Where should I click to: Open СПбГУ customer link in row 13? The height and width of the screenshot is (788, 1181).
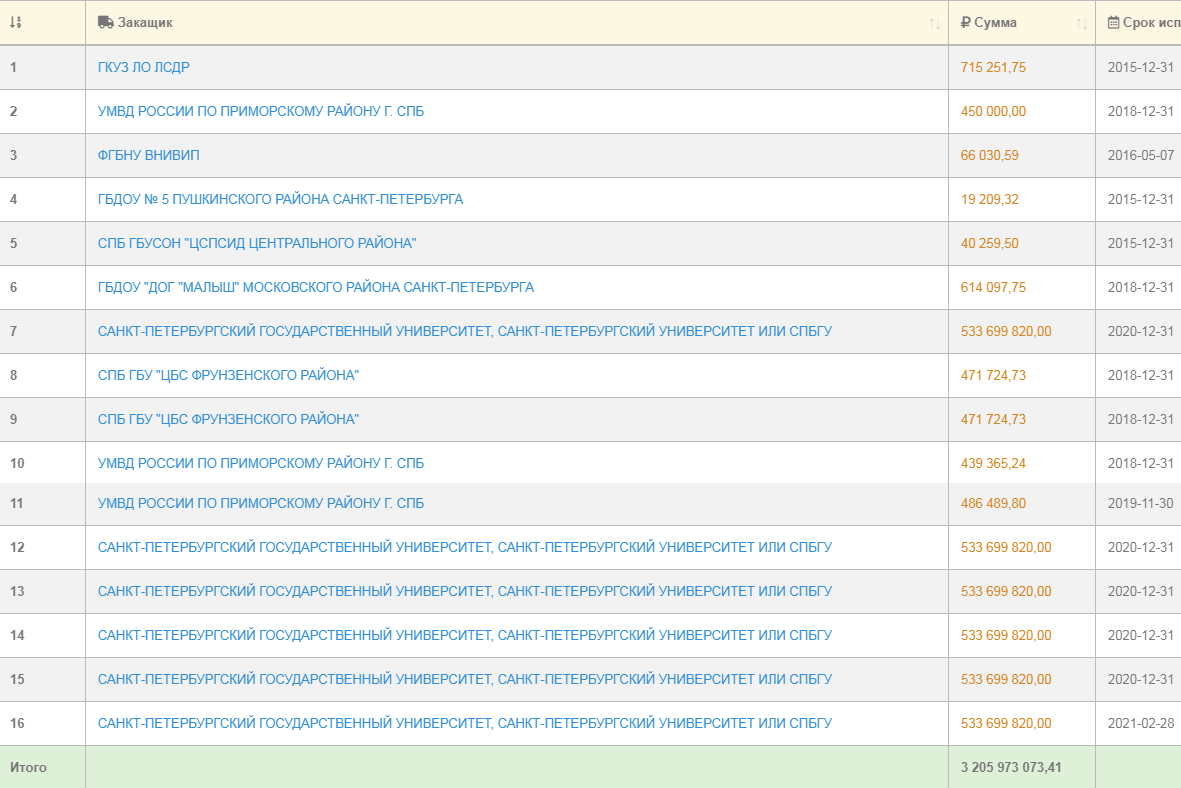coord(465,591)
